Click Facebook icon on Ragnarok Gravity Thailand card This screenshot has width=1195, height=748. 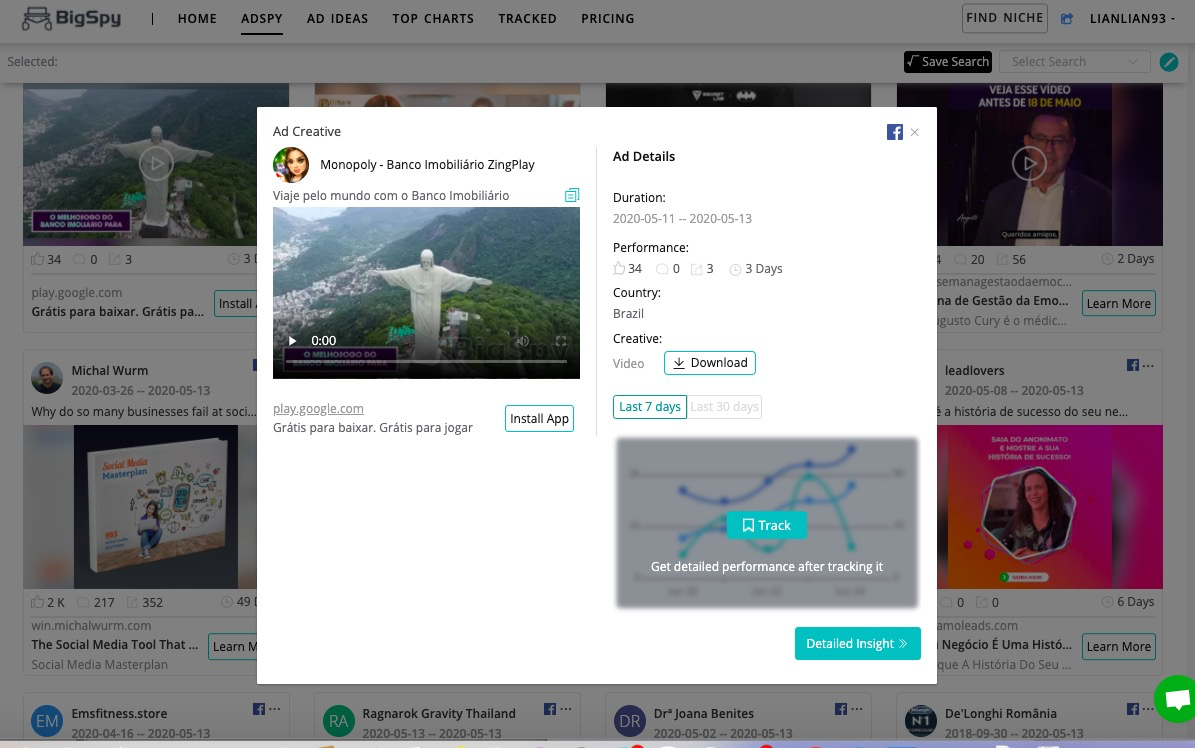(549, 709)
